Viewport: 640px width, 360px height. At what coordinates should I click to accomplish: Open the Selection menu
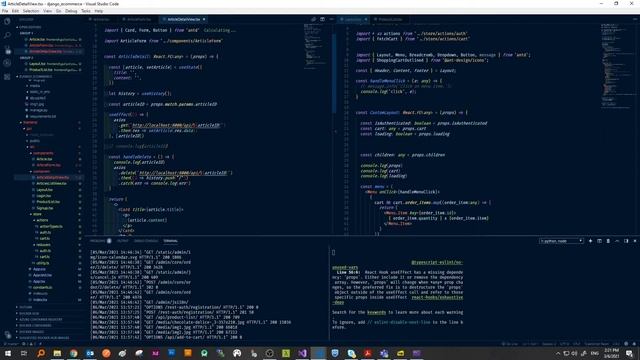[31, 11]
